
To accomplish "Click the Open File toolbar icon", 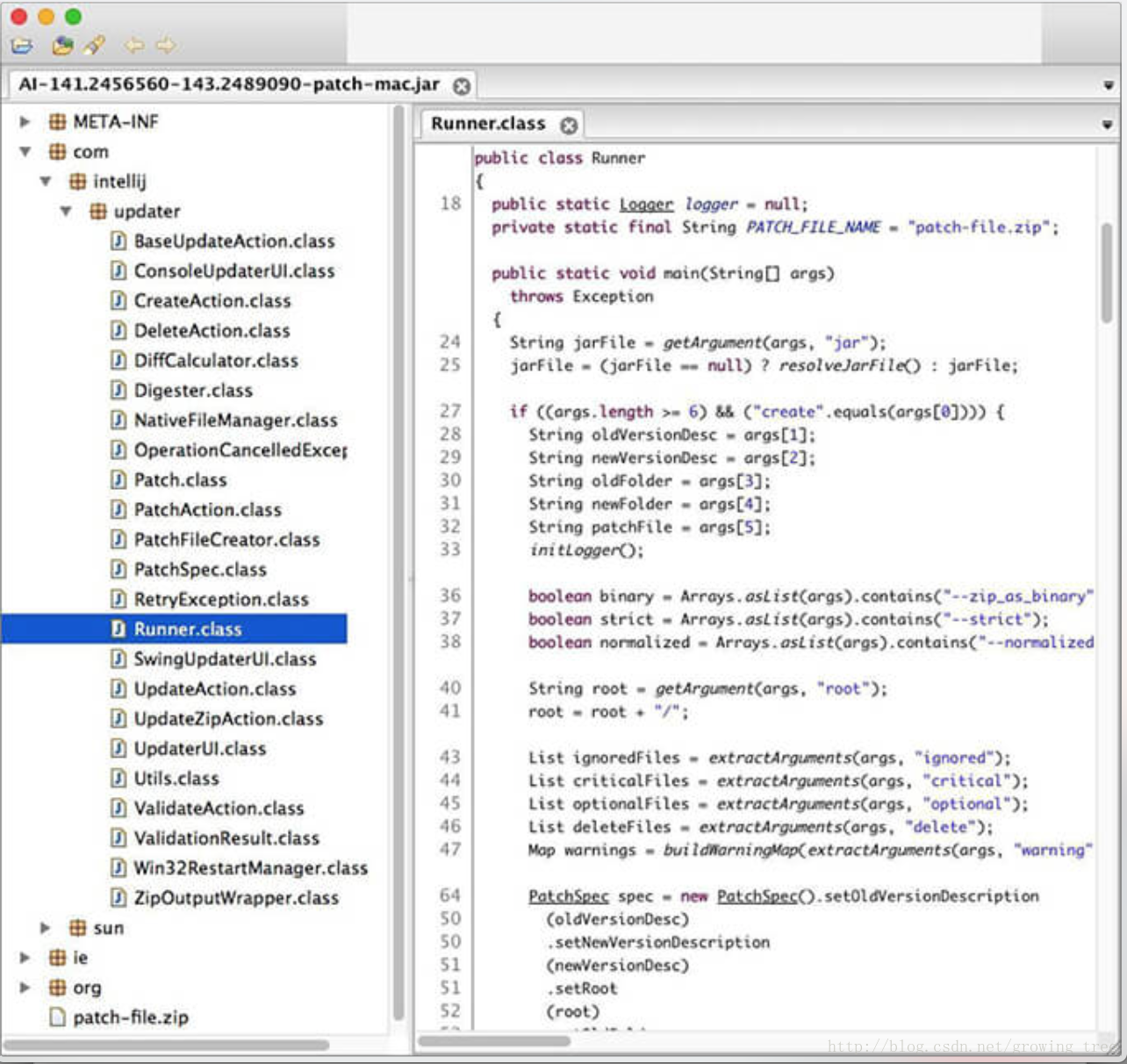I will pos(22,45).
